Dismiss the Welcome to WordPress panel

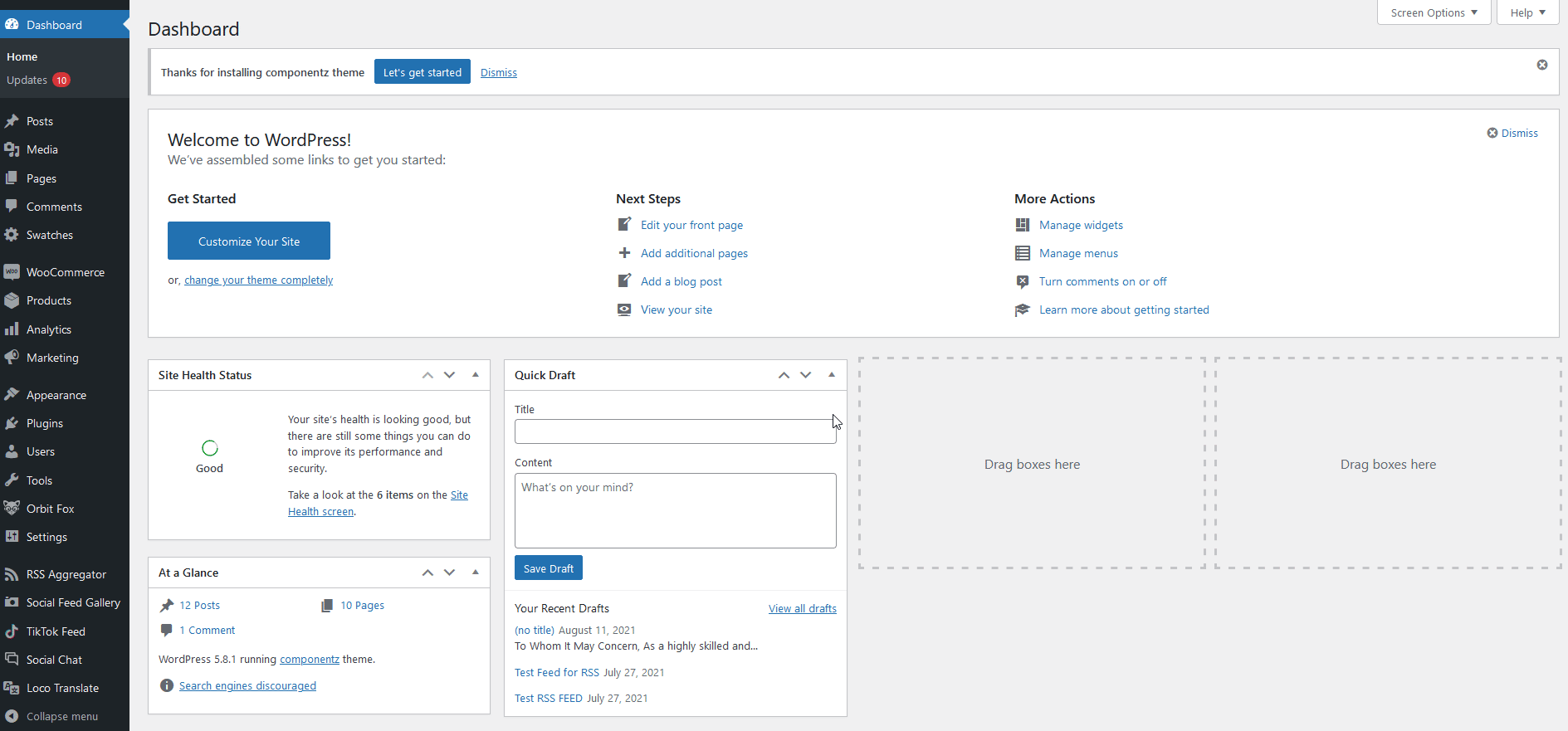pyautogui.click(x=1512, y=133)
